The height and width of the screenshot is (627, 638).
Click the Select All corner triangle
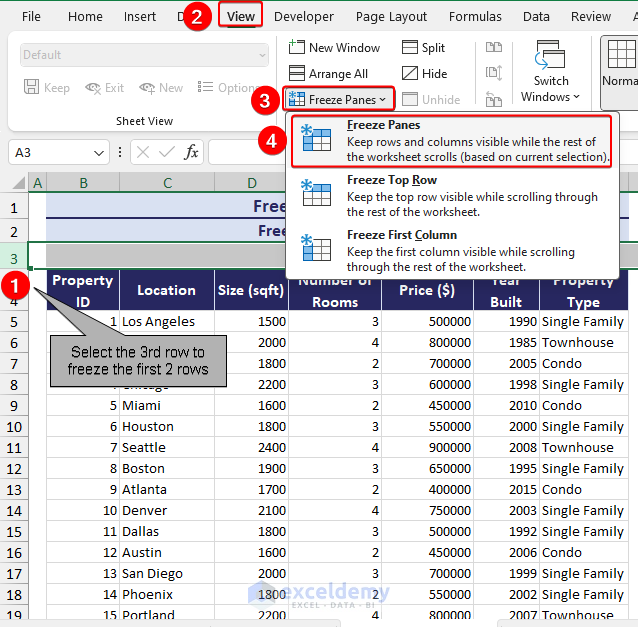19,184
